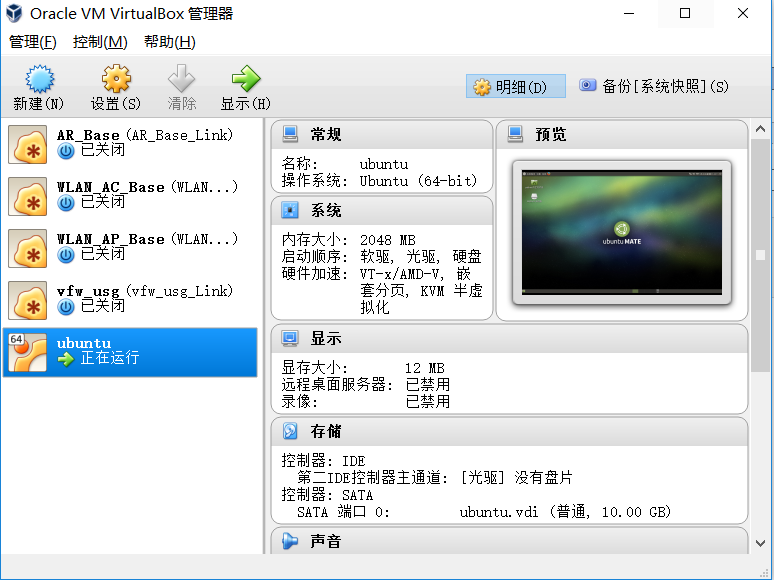Click the power-off state icon under WLAN_AC_Base
The height and width of the screenshot is (580, 774).
[66, 203]
